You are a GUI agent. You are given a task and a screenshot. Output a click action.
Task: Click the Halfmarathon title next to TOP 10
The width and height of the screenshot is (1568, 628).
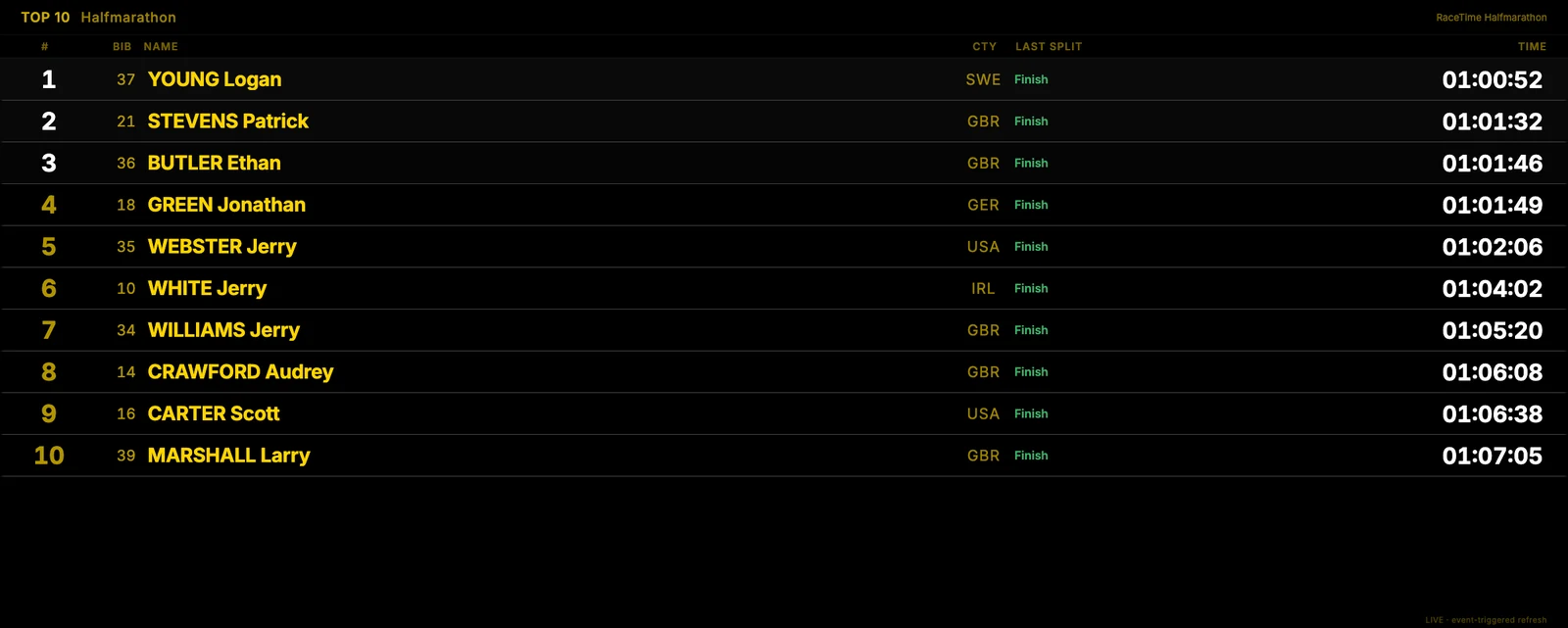tap(128, 18)
